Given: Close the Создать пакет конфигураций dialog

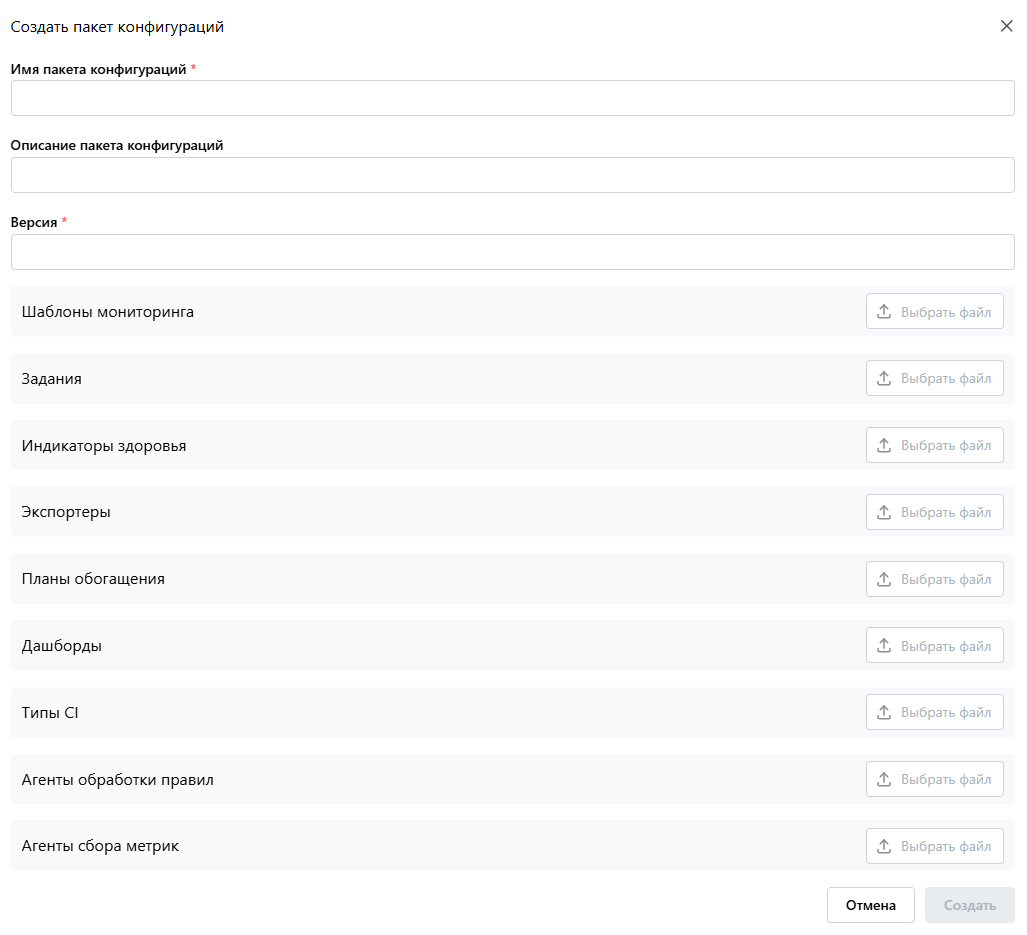Looking at the screenshot, I should pos(1007,26).
